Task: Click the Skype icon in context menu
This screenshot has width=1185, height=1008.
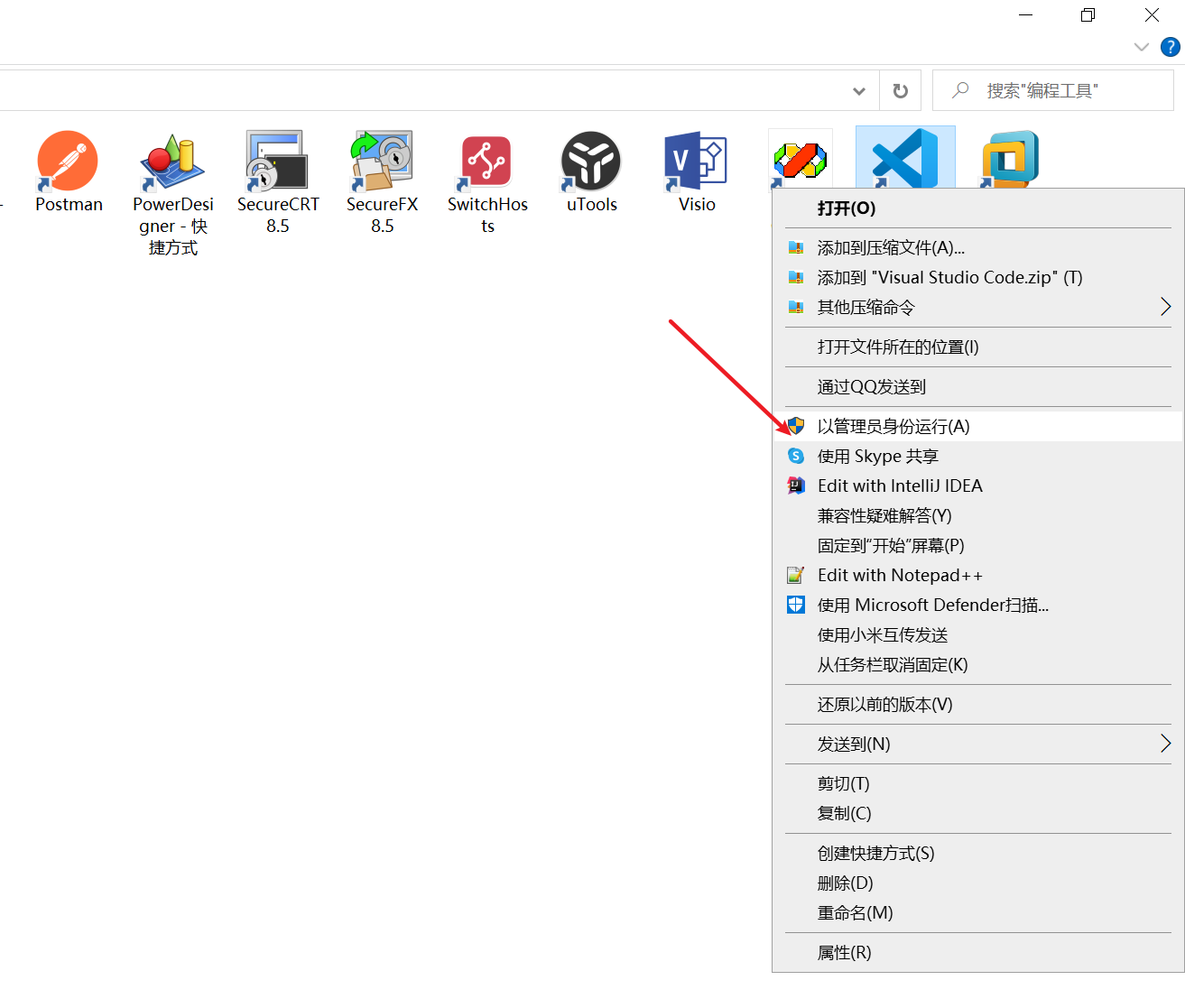Action: click(x=796, y=456)
